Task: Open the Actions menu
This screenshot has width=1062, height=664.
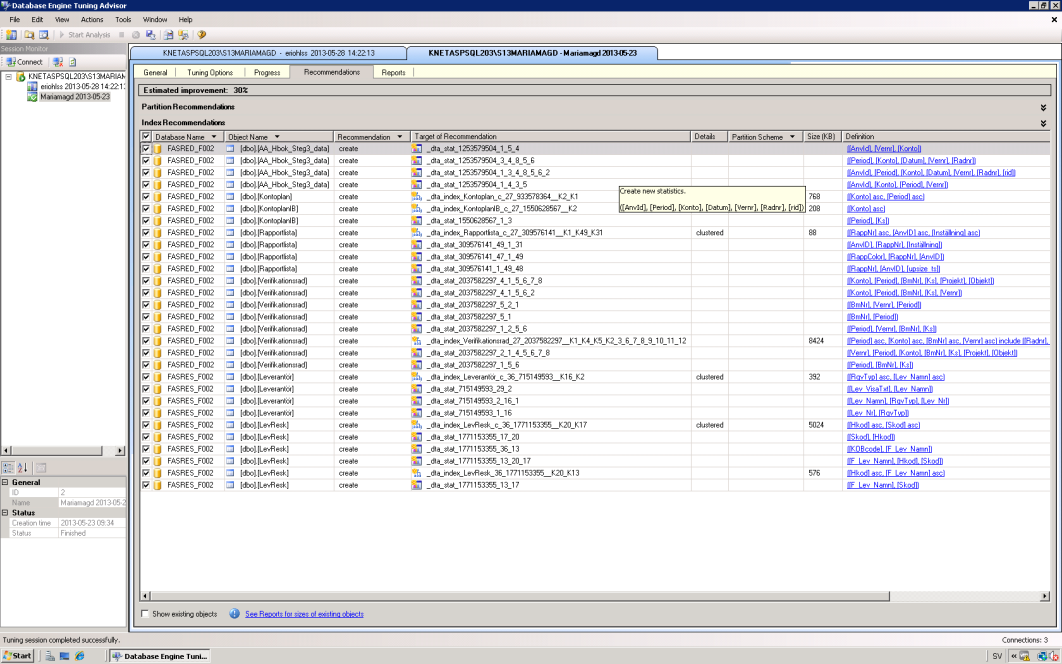Action: coord(92,20)
